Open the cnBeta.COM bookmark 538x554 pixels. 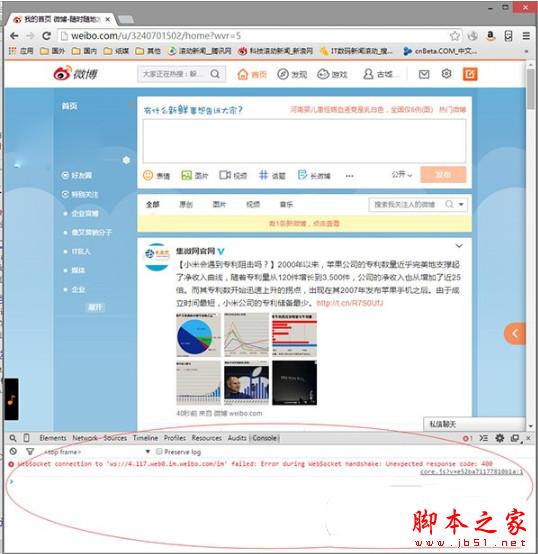tap(440, 51)
